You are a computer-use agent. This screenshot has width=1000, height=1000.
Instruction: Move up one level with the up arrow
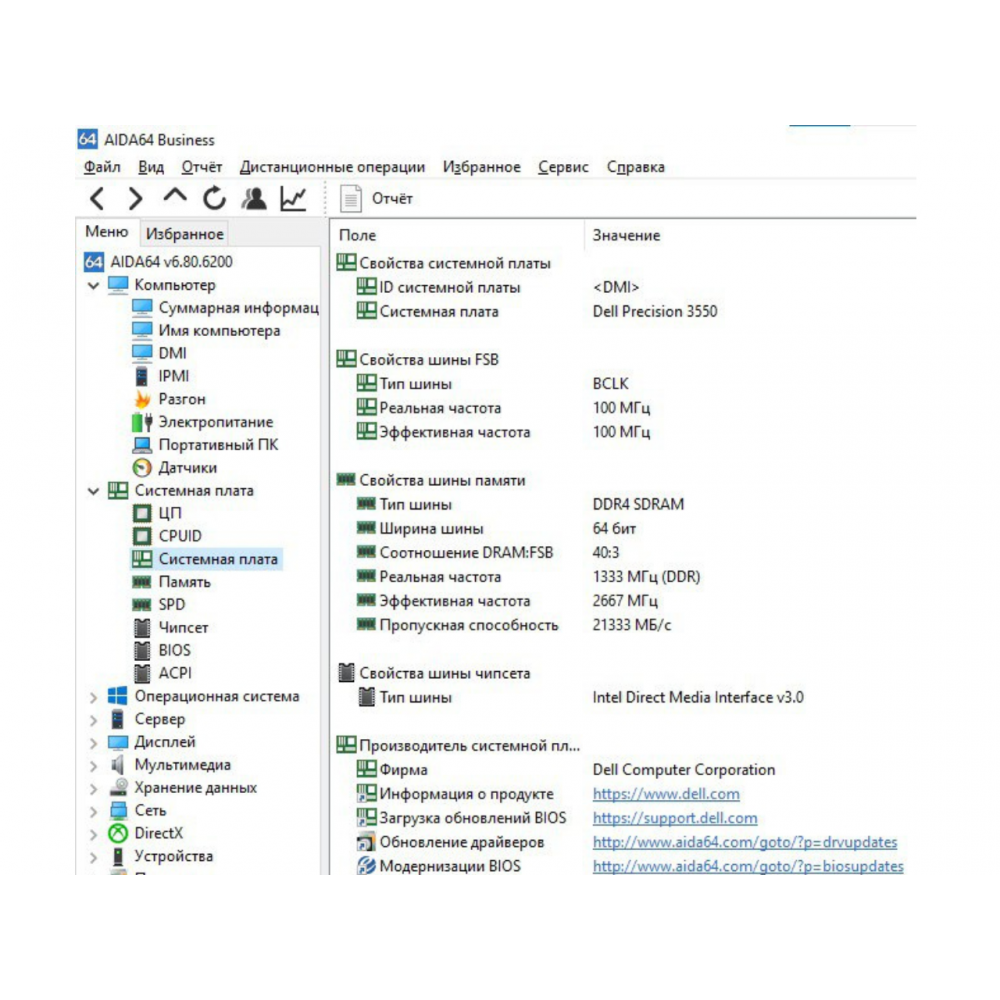[x=175, y=195]
